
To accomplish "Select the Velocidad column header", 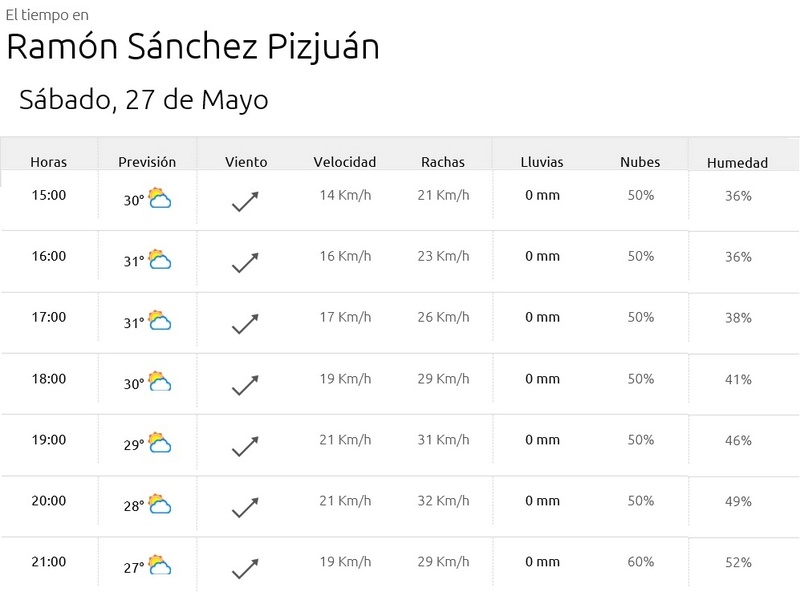I will [345, 162].
